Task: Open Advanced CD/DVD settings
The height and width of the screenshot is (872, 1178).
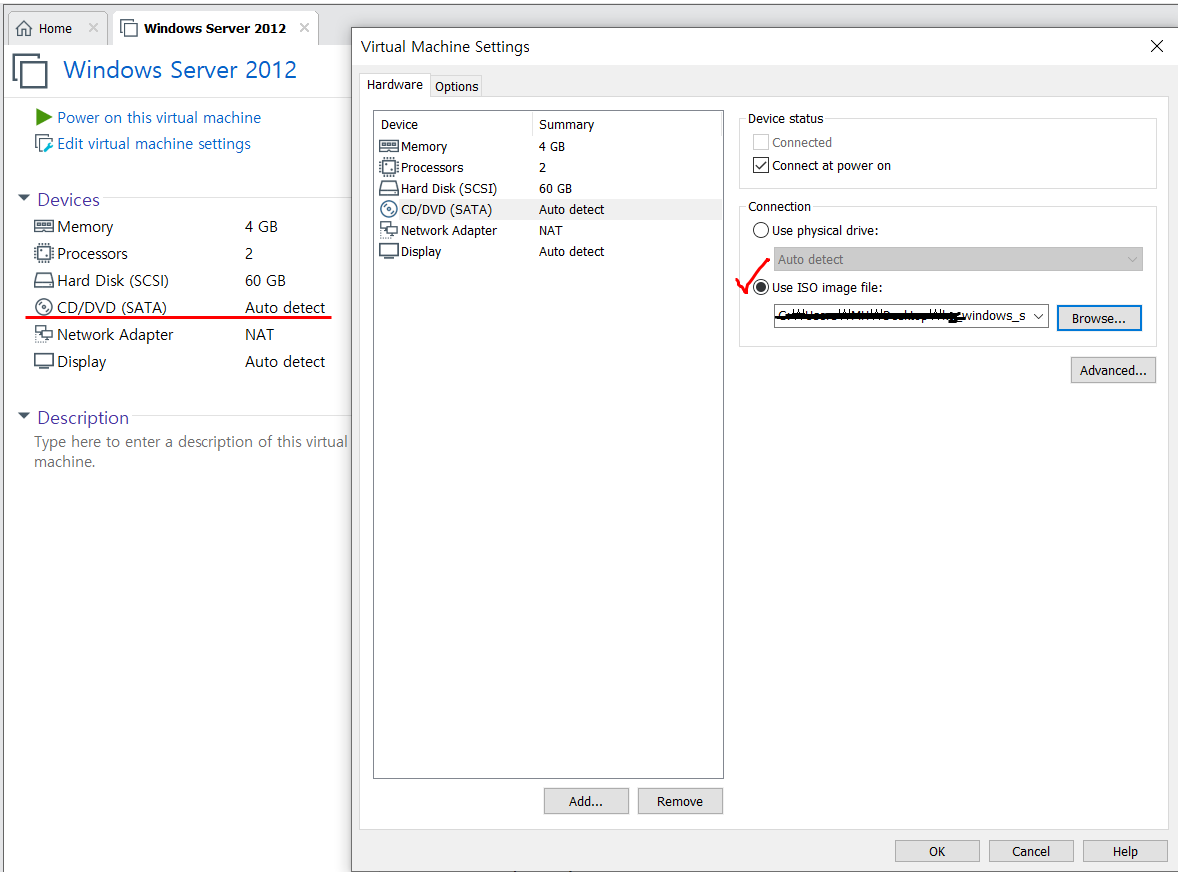Action: pos(1113,370)
